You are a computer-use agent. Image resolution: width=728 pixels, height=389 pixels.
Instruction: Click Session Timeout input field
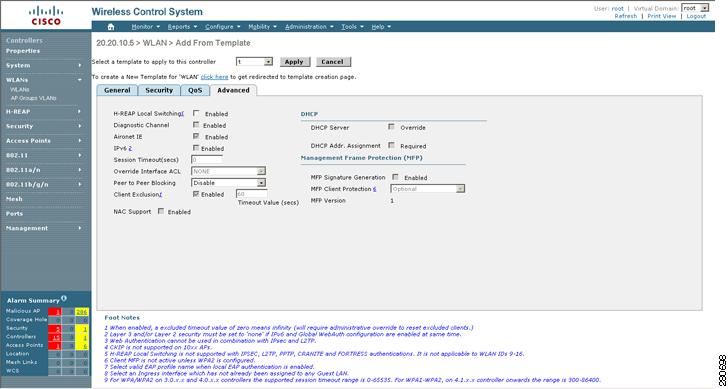[x=207, y=160]
